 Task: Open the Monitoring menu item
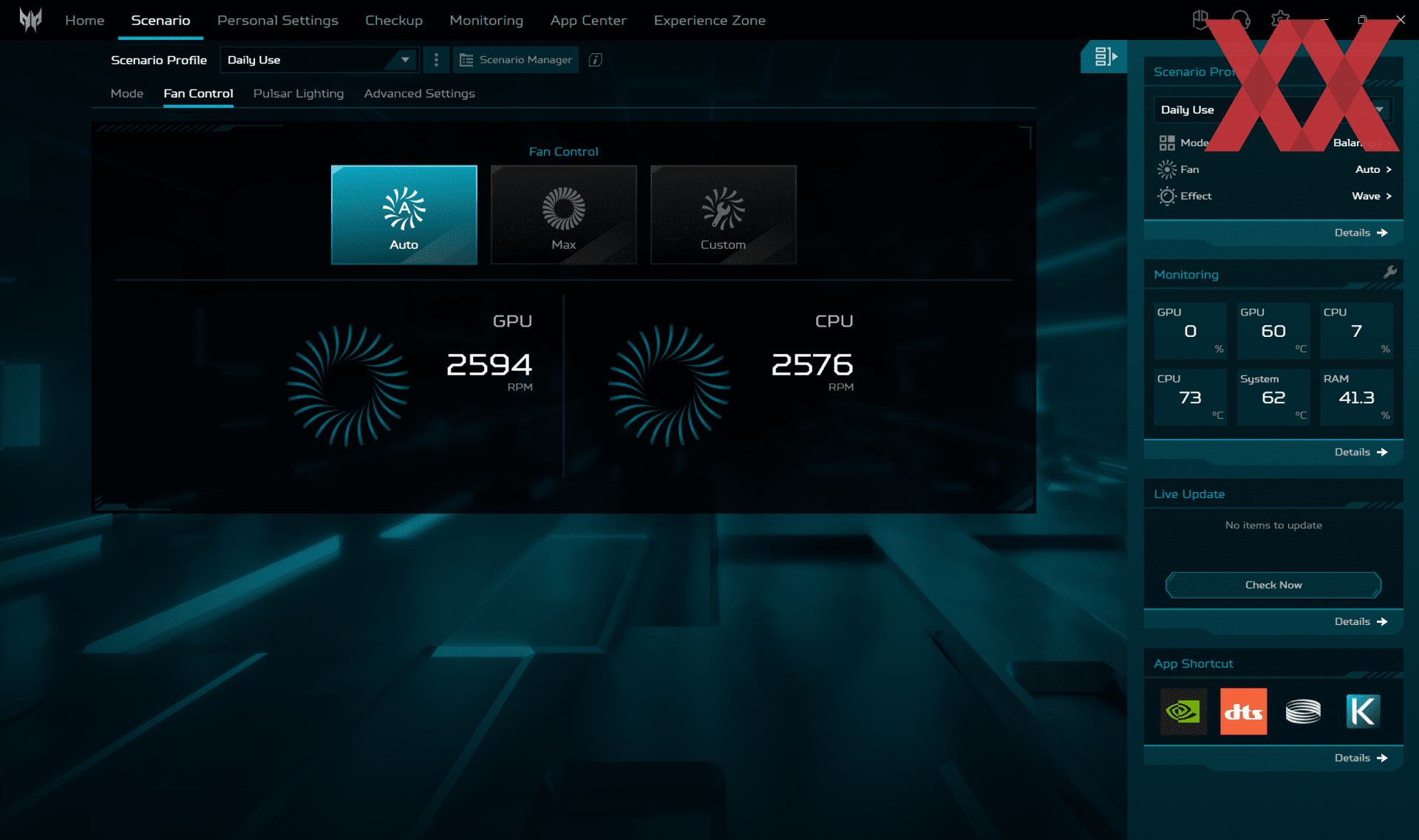[486, 21]
